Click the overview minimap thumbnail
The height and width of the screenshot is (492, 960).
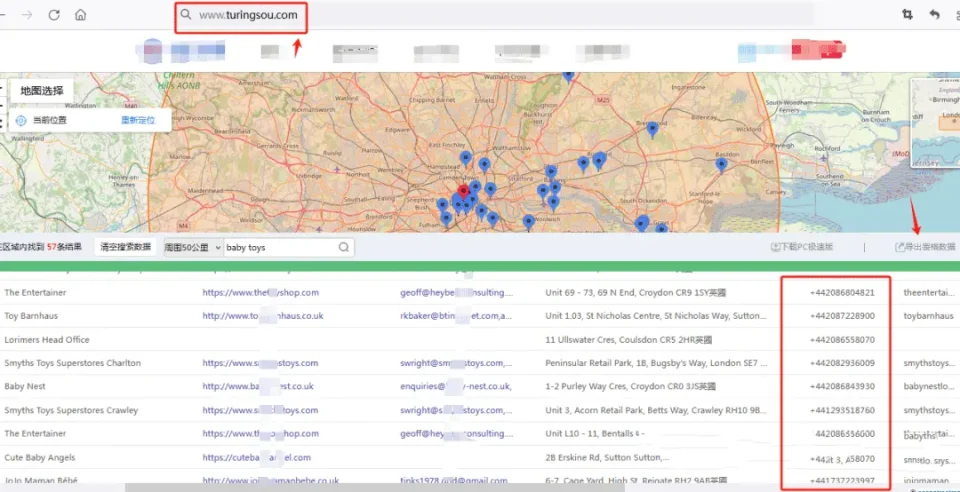point(935,125)
